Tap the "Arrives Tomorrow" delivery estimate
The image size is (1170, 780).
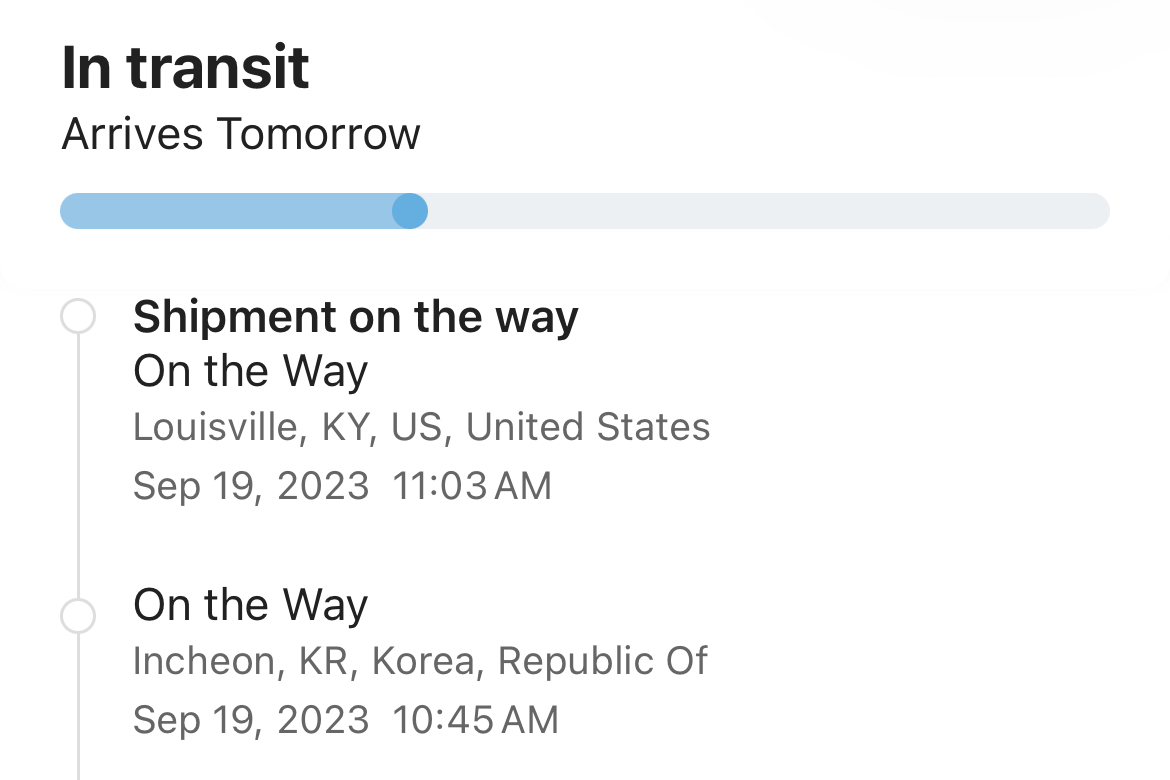click(241, 134)
